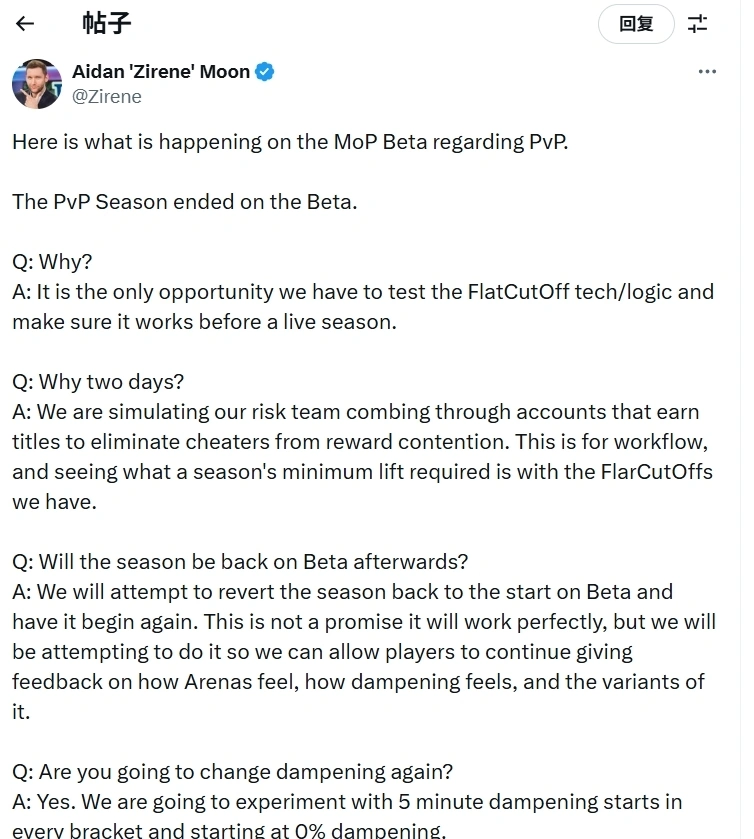Click the "Q: Why two days?" line
Viewport: 754px width, 839px height.
click(x=98, y=382)
